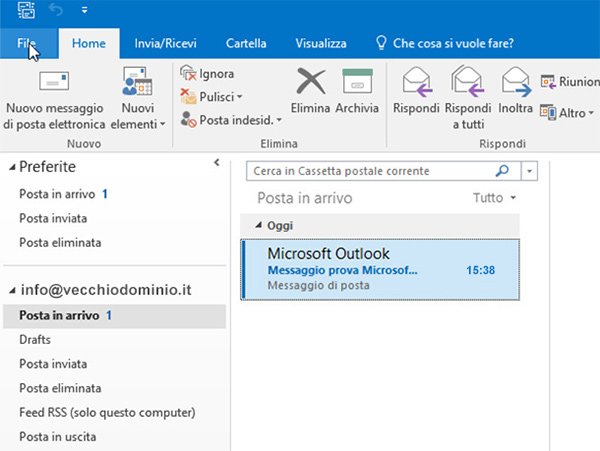This screenshot has width=600, height=451.
Task: Create a Nuovo messaggio di posta elettronica
Action: coord(54,100)
